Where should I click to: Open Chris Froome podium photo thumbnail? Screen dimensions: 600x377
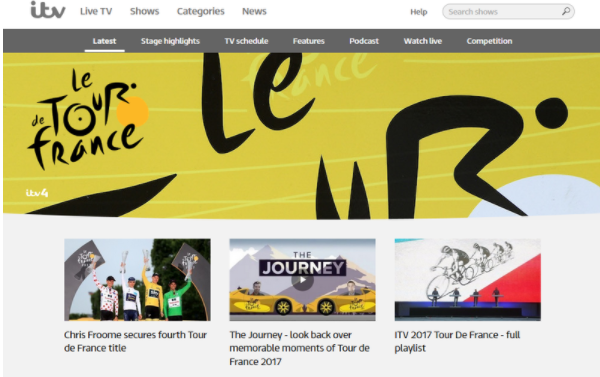click(x=137, y=280)
